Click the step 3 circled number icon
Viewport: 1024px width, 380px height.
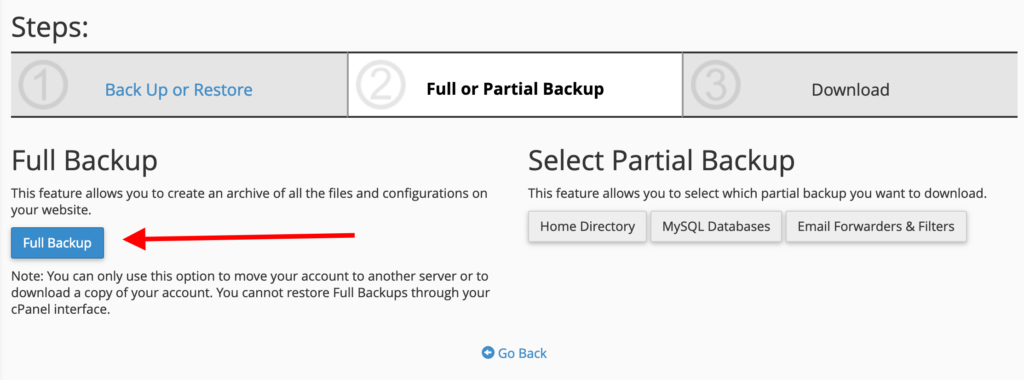tap(715, 86)
